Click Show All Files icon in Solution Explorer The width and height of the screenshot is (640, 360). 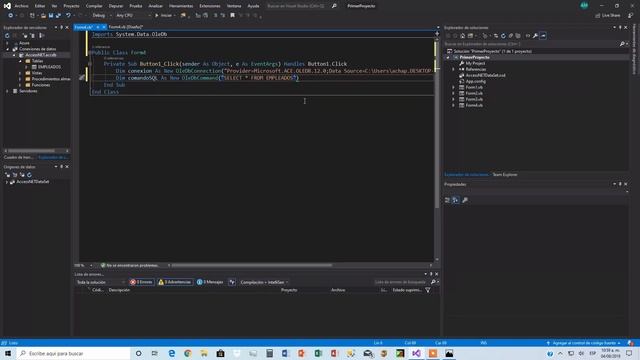pos(518,36)
